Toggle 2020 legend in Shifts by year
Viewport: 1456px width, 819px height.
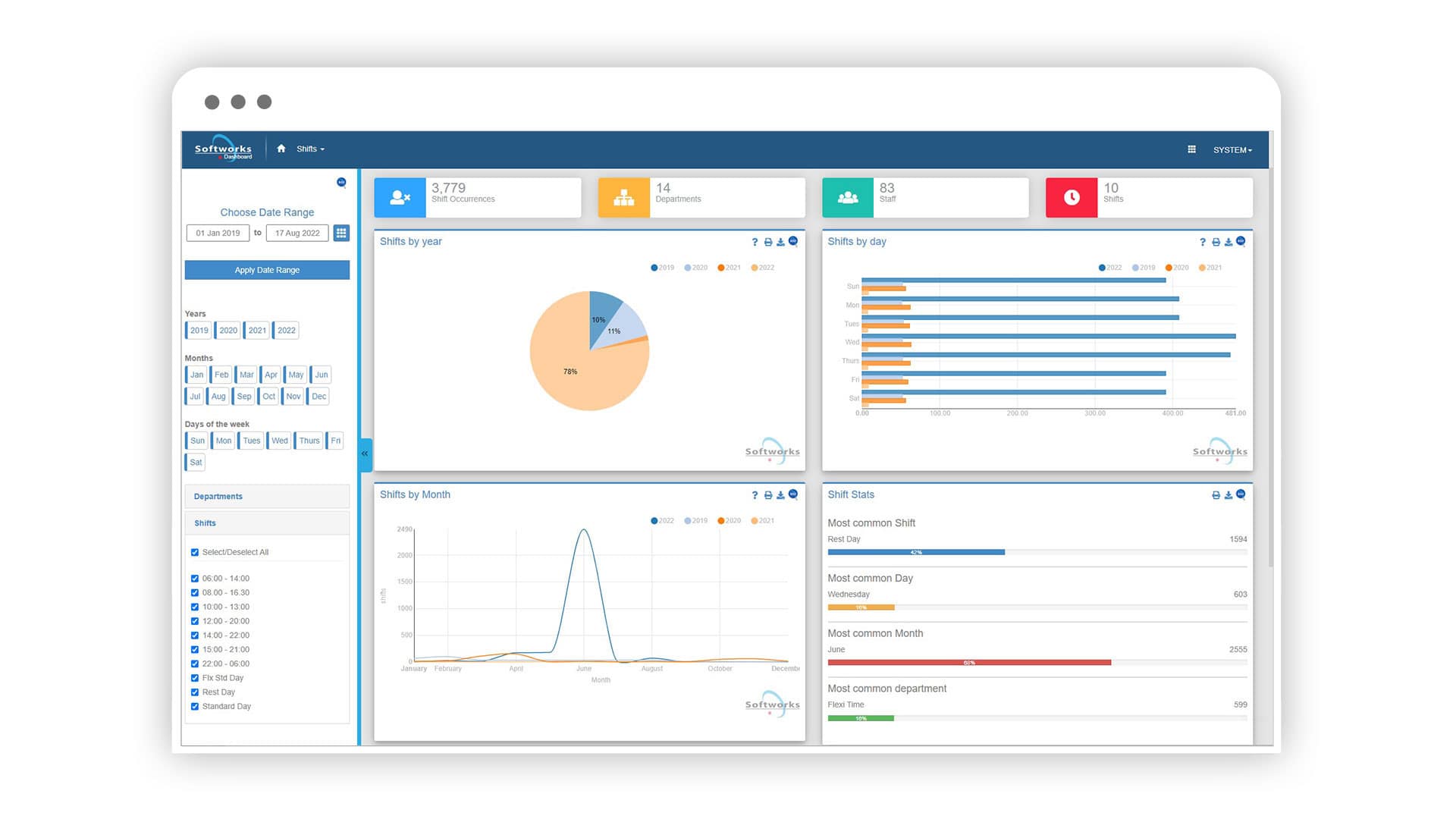point(695,268)
